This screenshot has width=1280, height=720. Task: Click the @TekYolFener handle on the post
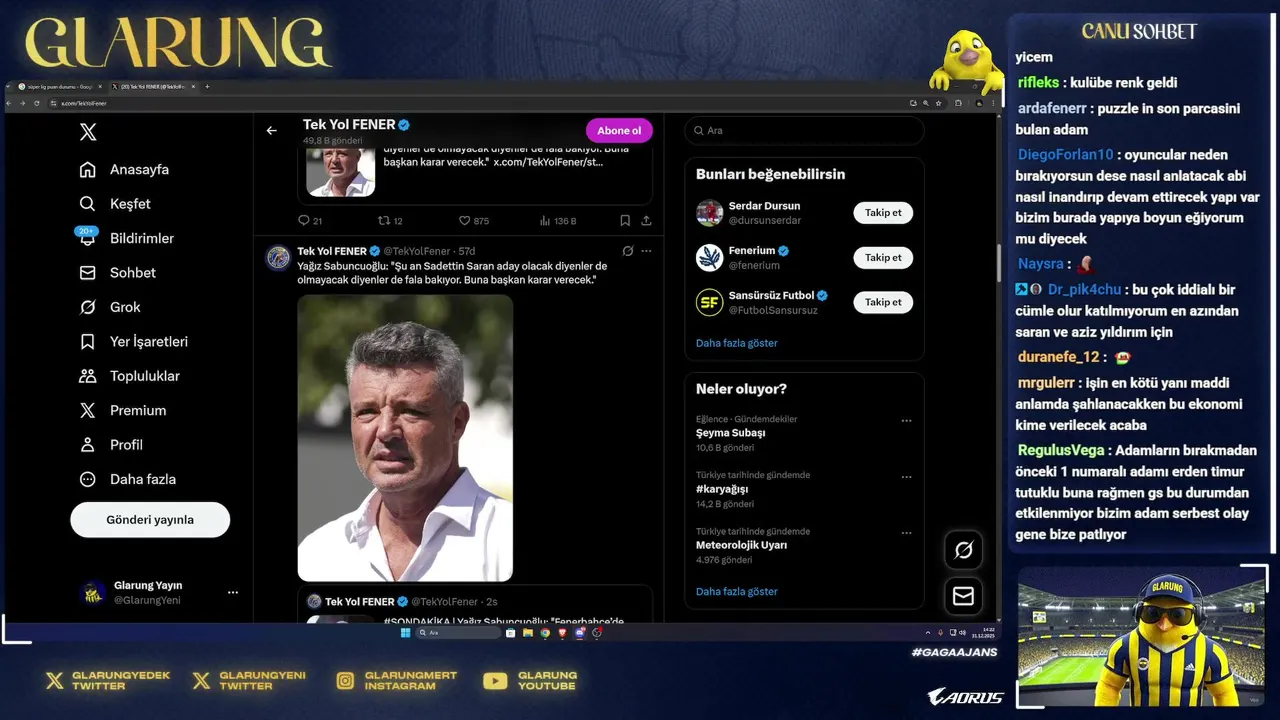(x=417, y=251)
